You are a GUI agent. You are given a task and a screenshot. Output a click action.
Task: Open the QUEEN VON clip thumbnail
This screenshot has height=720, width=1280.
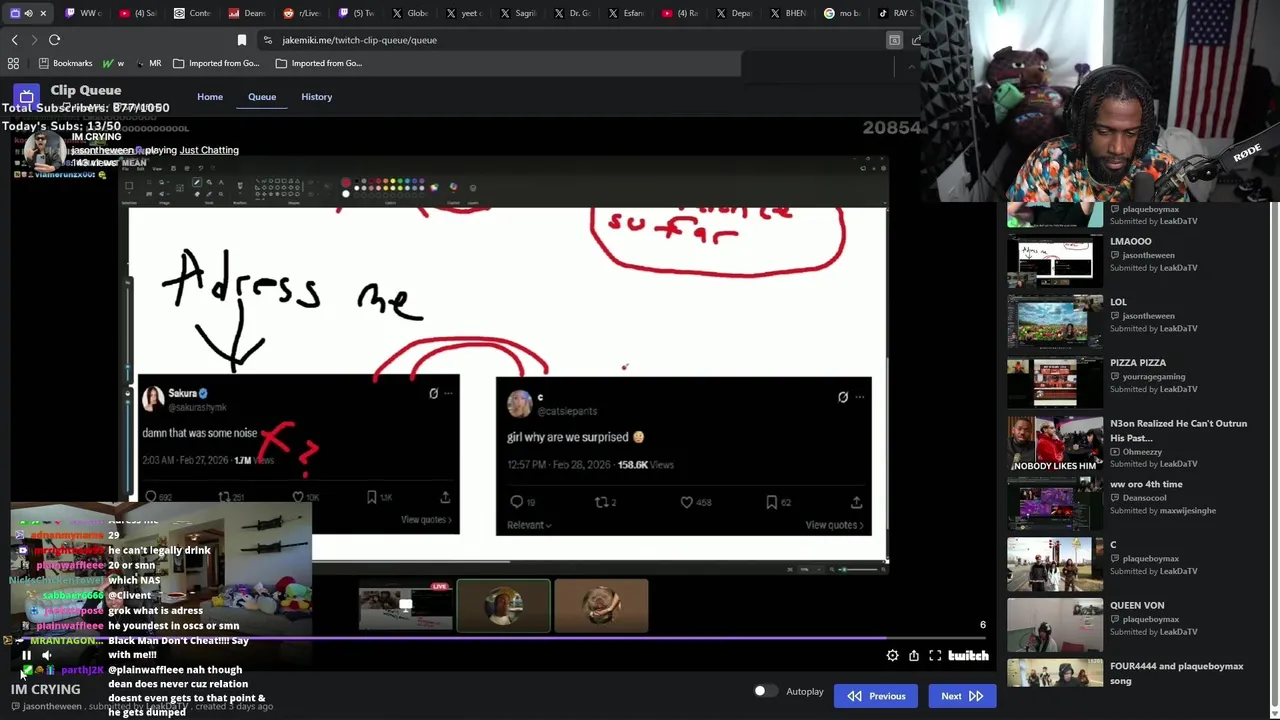(x=1055, y=624)
